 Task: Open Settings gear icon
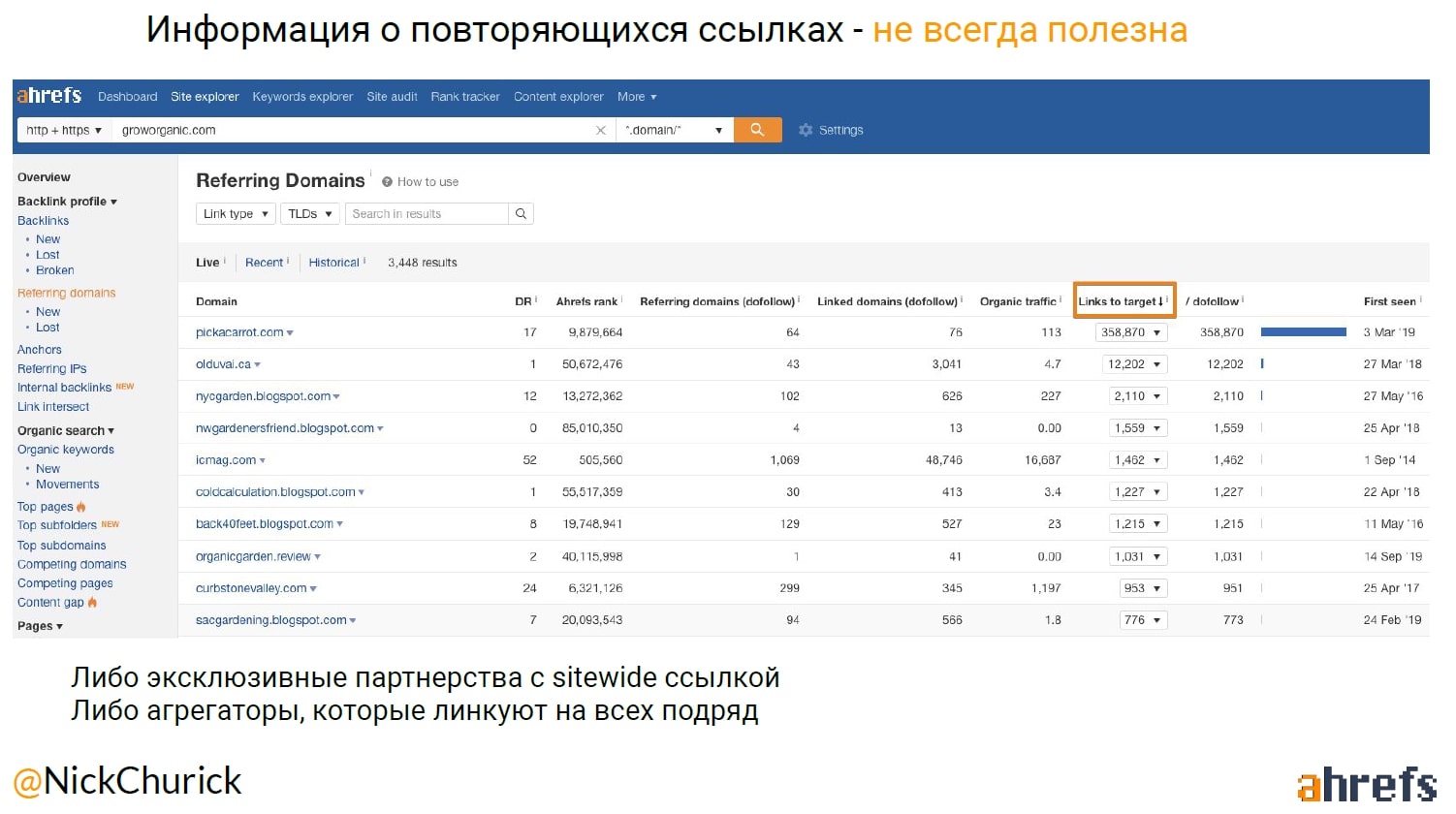click(x=806, y=130)
